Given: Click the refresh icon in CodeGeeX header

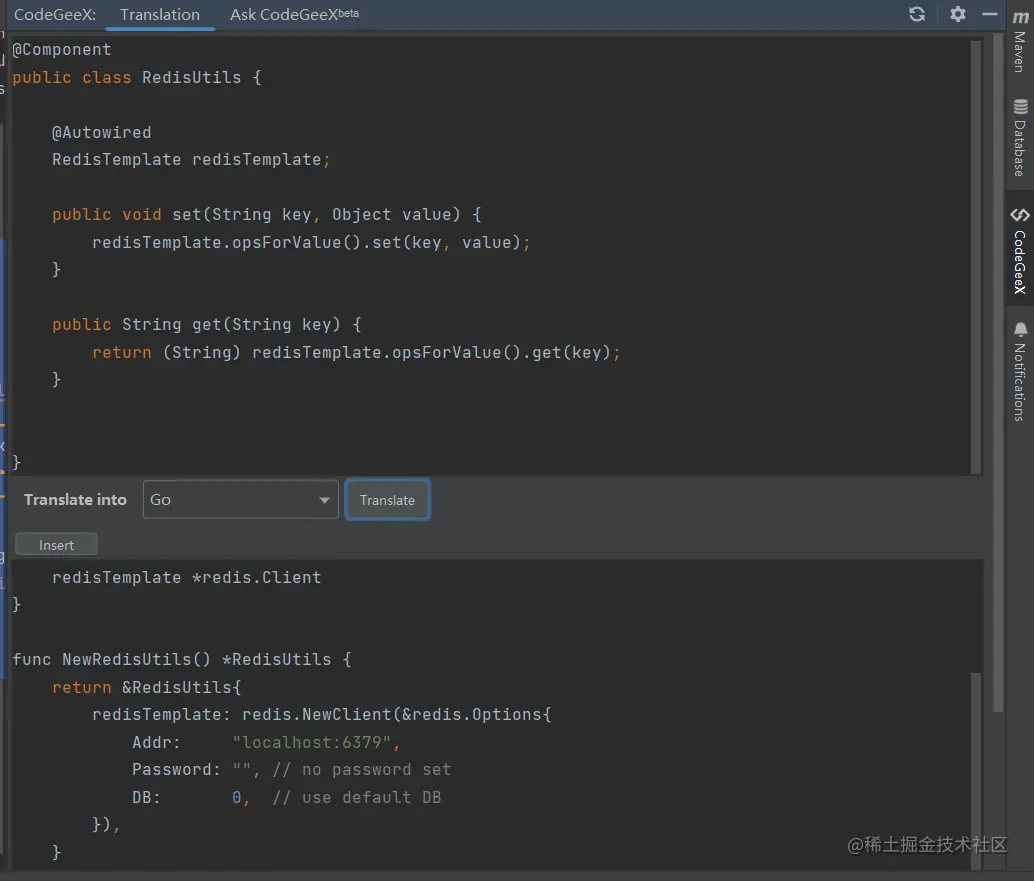Looking at the screenshot, I should click(x=917, y=14).
